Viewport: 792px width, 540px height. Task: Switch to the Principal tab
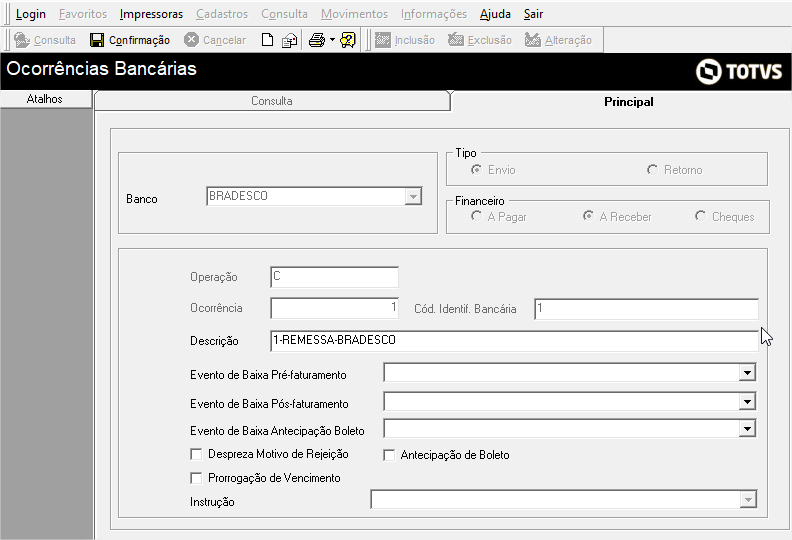point(628,102)
